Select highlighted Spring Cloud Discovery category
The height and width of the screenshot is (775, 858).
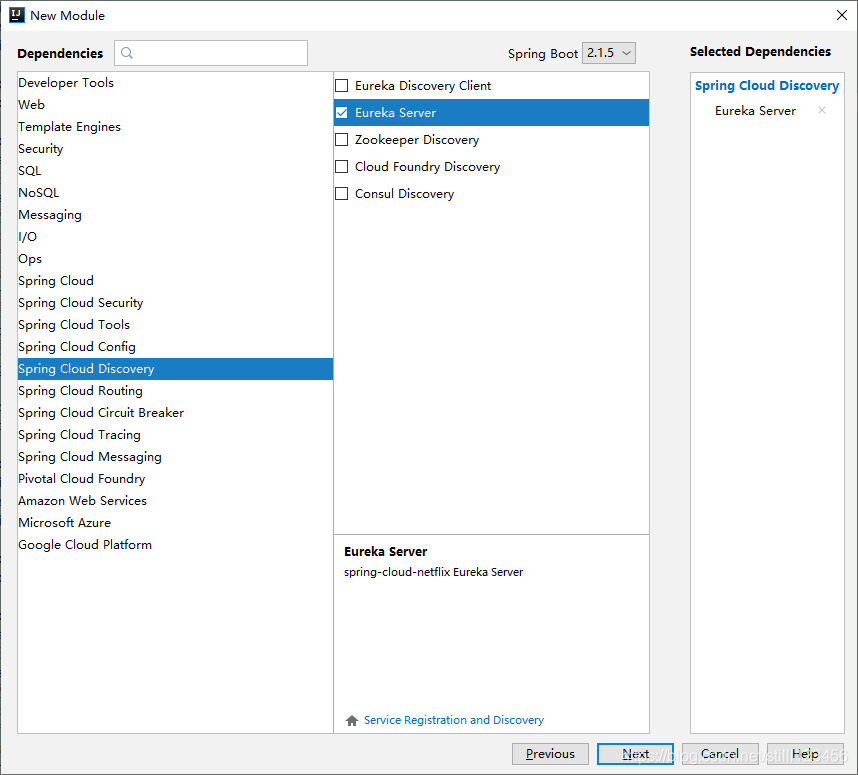pyautogui.click(x=175, y=369)
